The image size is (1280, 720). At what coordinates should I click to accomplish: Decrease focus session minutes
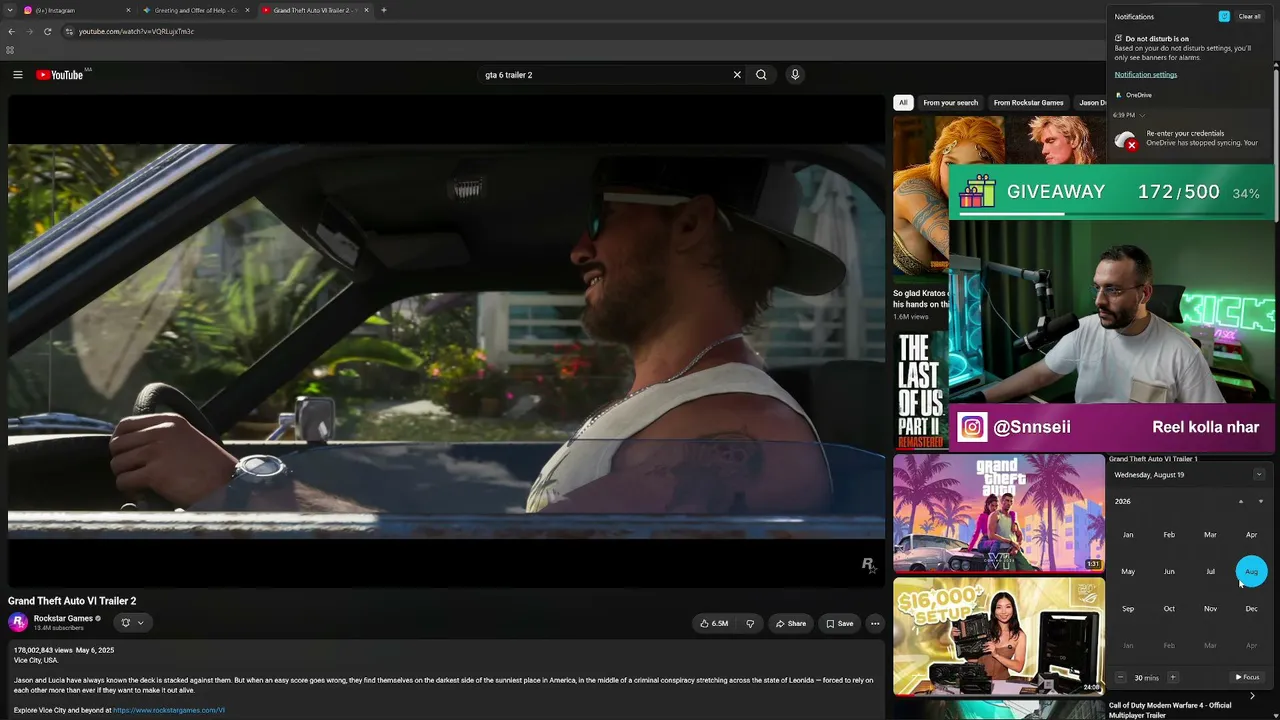[1120, 677]
